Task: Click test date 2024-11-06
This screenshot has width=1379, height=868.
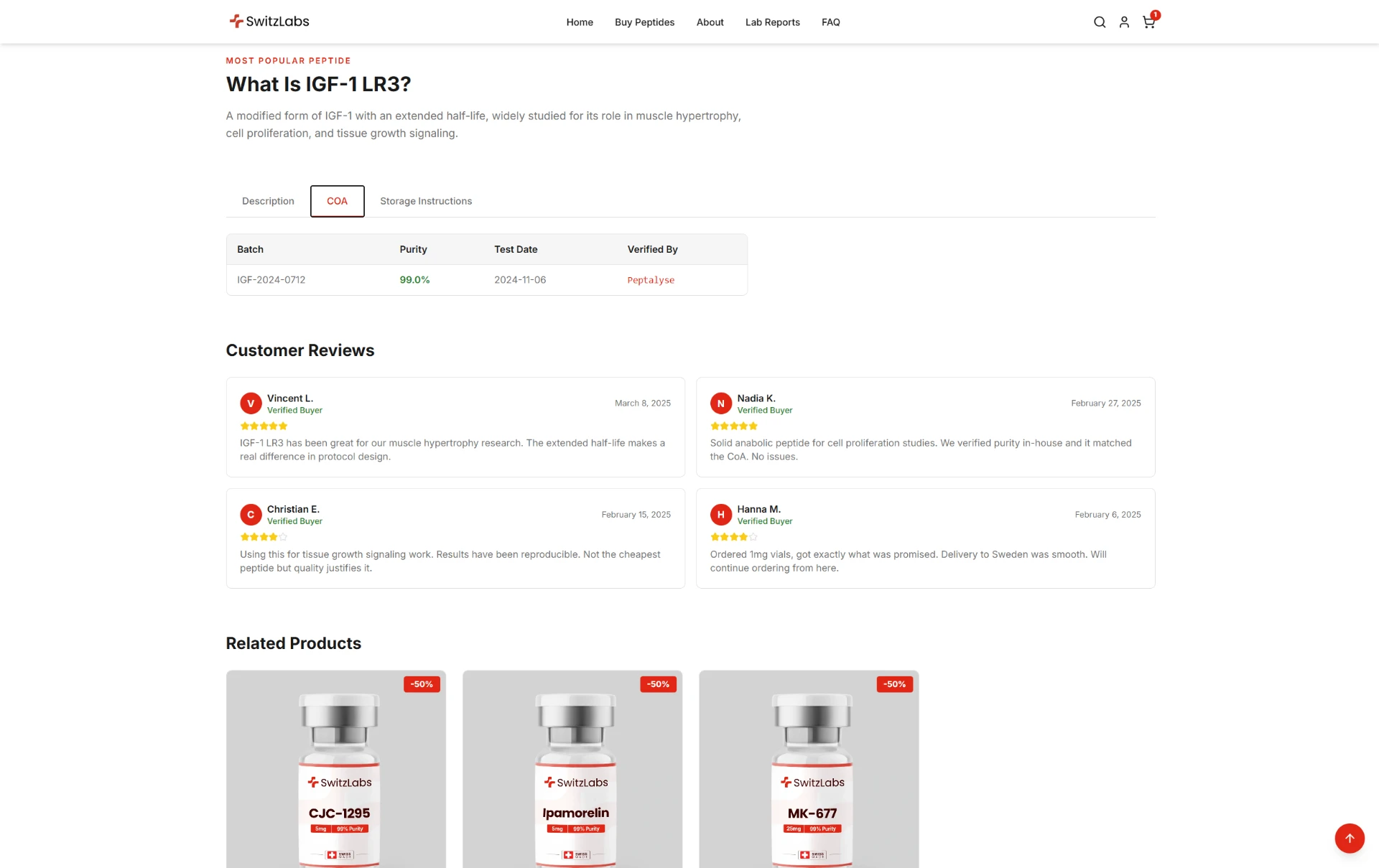Action: (520, 280)
